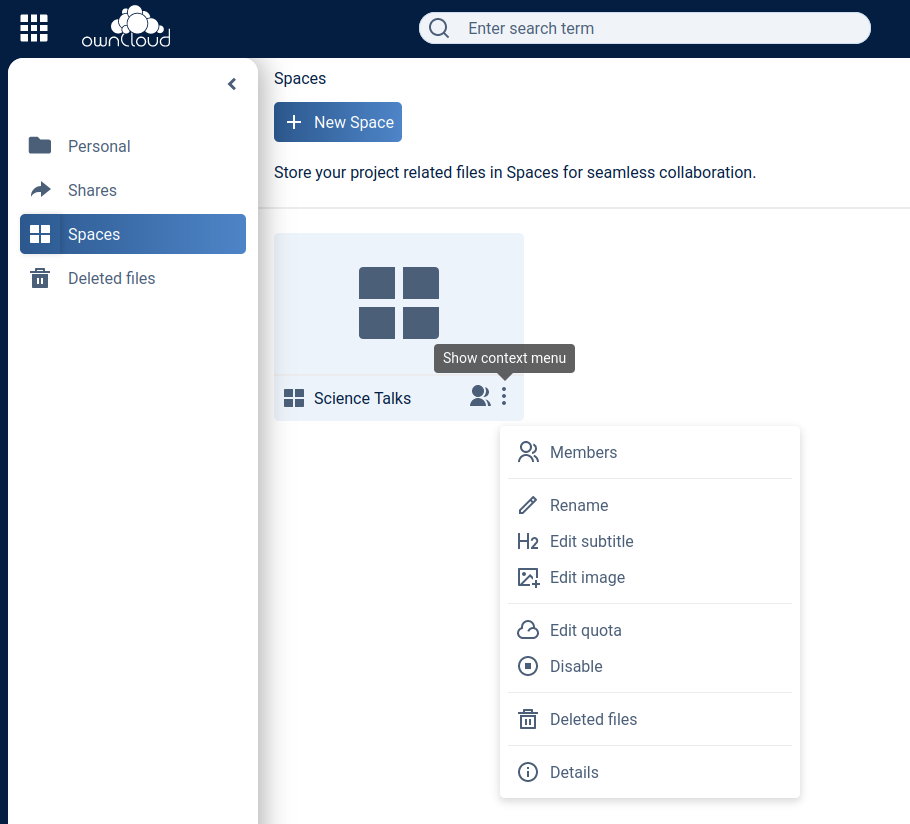Click the New Space button
Viewport: 910px width, 824px height.
tap(338, 122)
